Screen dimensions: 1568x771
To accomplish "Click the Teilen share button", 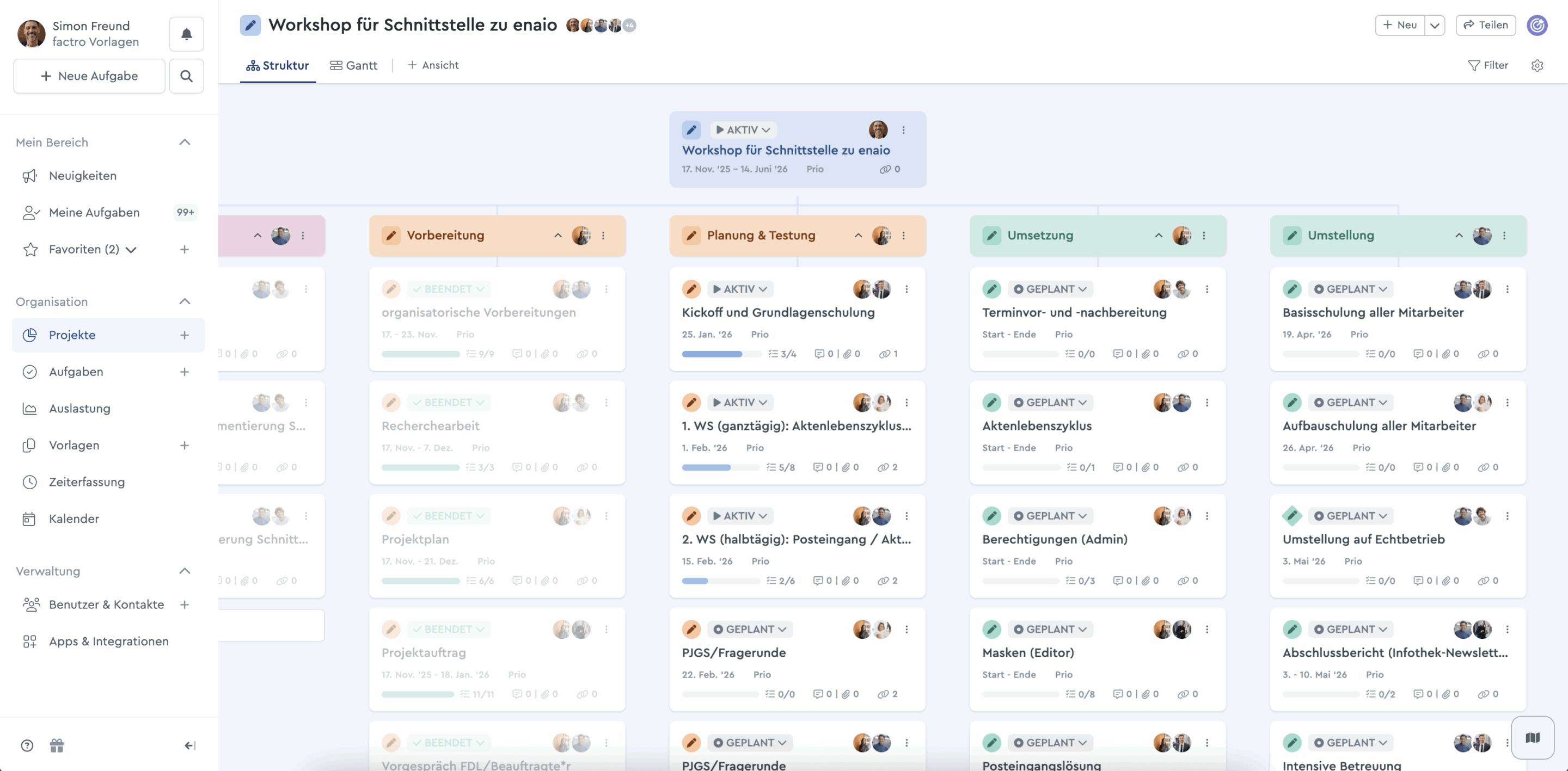I will click(1485, 25).
